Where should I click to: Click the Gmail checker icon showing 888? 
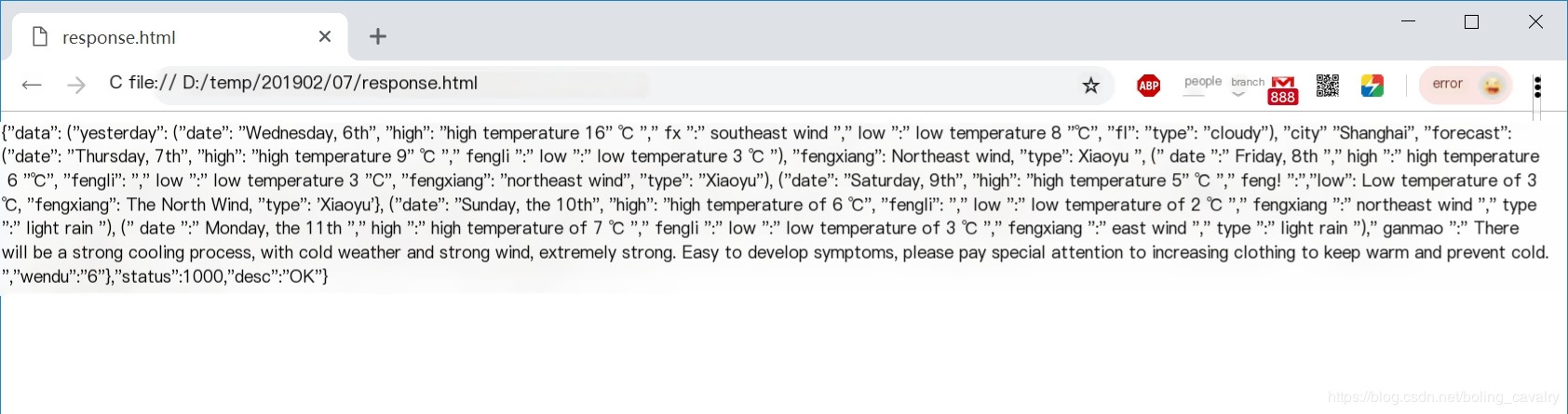point(1283,89)
